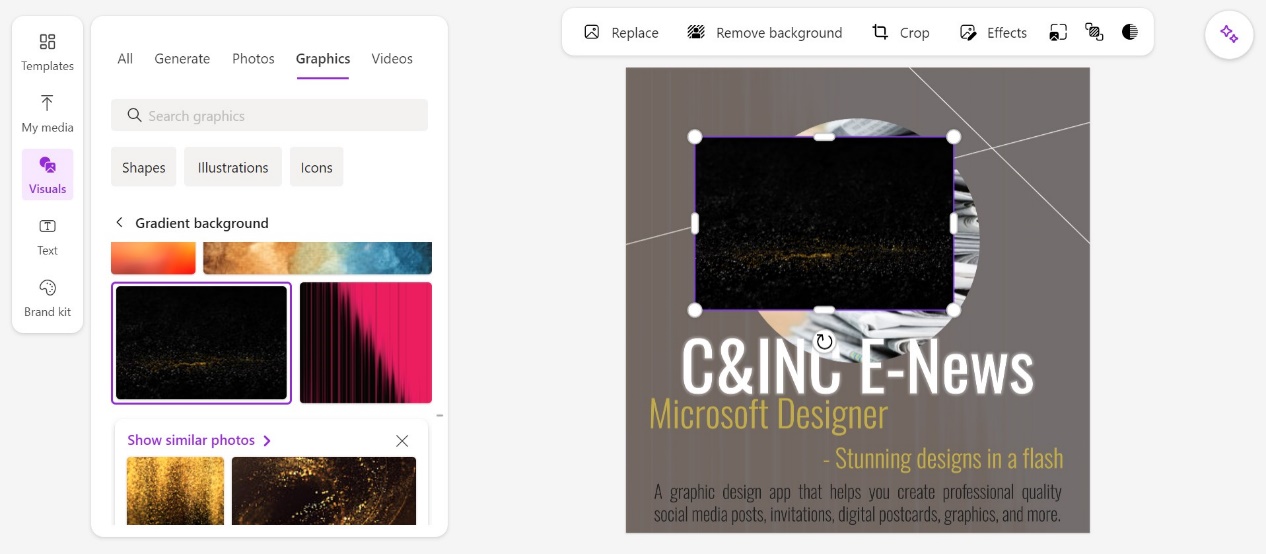
Task: Switch to the Photos tab
Action: coord(253,59)
